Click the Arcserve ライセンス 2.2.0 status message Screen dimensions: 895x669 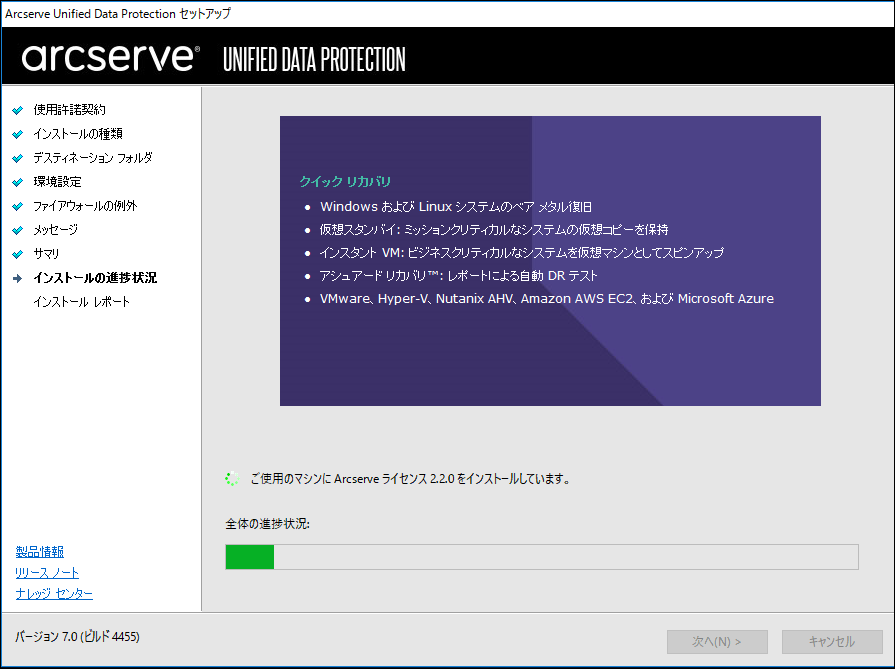coord(410,479)
